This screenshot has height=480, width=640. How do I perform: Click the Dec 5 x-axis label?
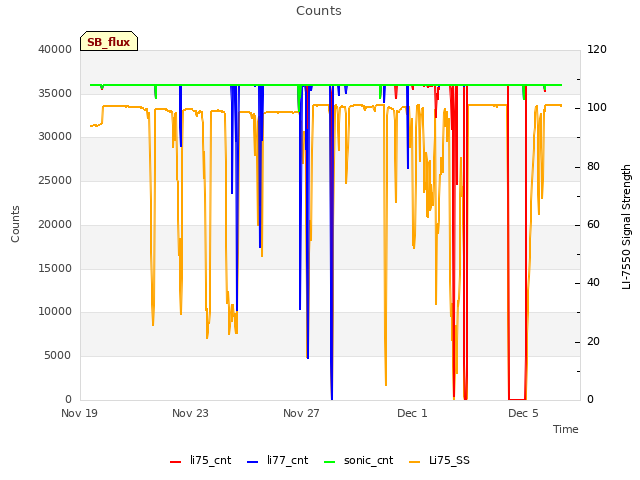(x=523, y=413)
